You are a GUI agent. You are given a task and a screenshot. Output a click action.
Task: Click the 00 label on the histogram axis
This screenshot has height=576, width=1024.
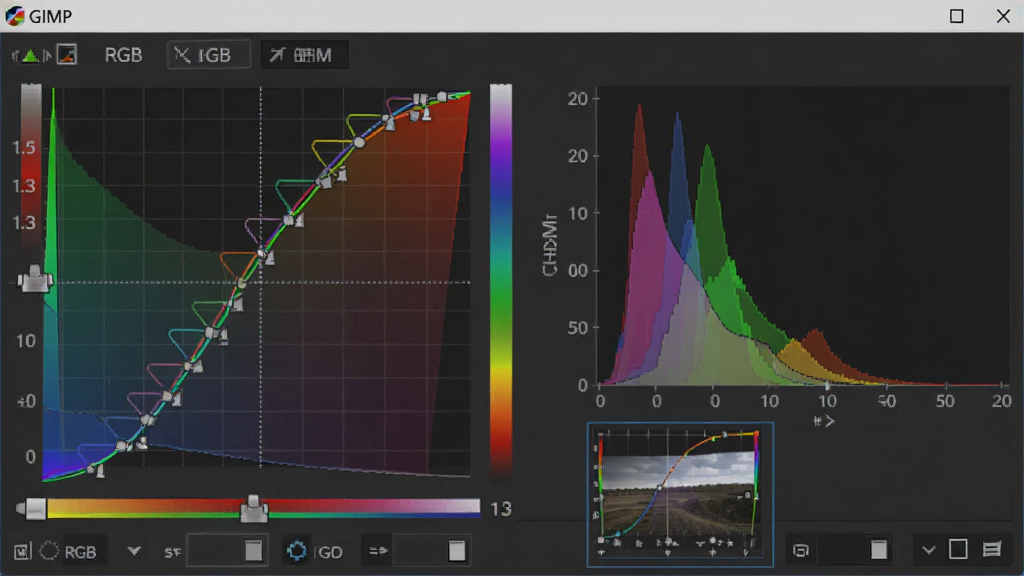pyautogui.click(x=578, y=271)
